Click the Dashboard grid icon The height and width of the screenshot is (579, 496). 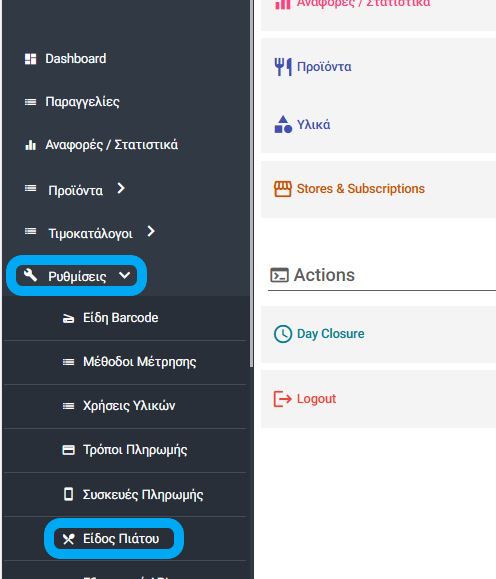[x=30, y=59]
